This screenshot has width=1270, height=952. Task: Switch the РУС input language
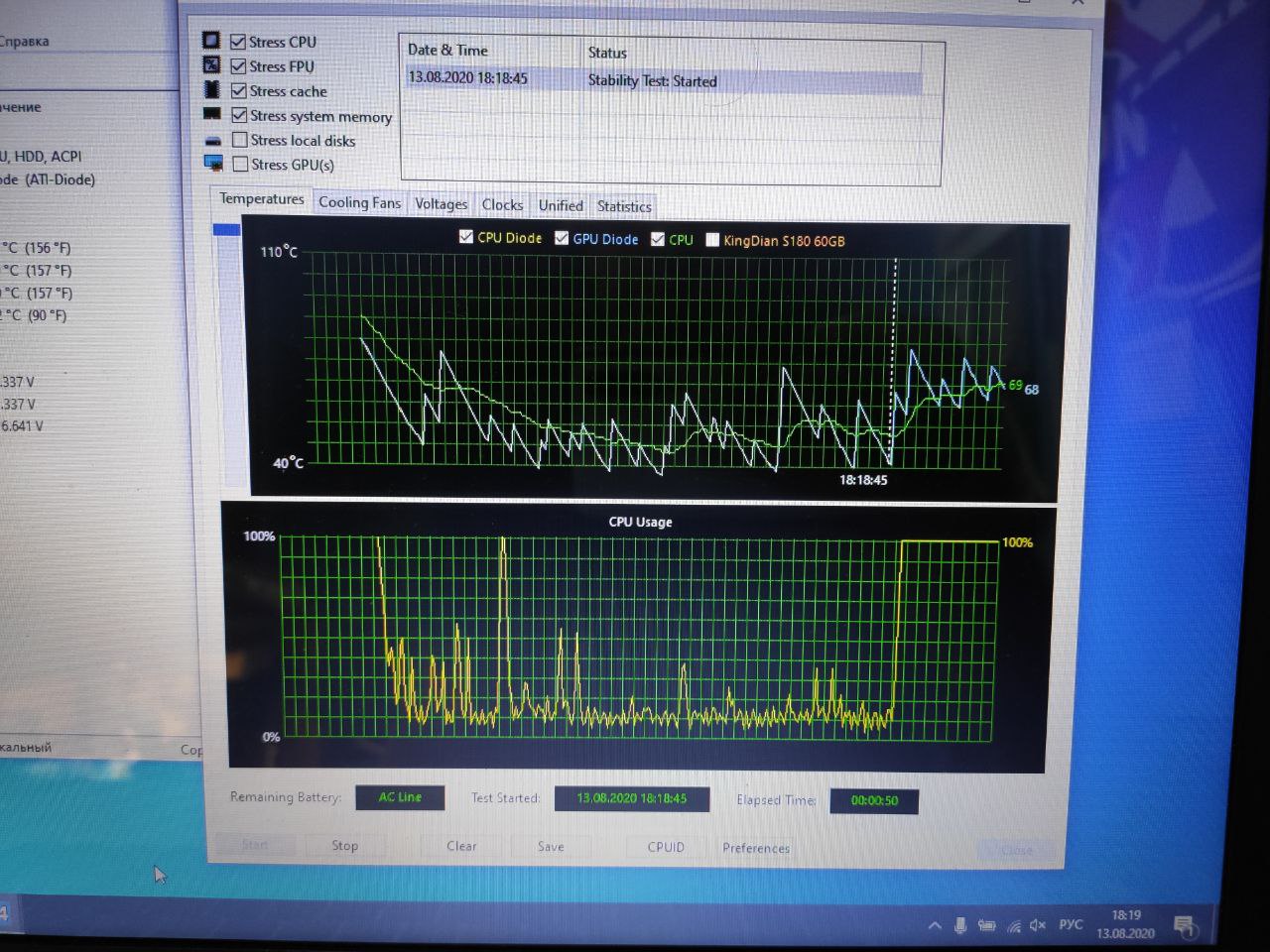point(1071,925)
